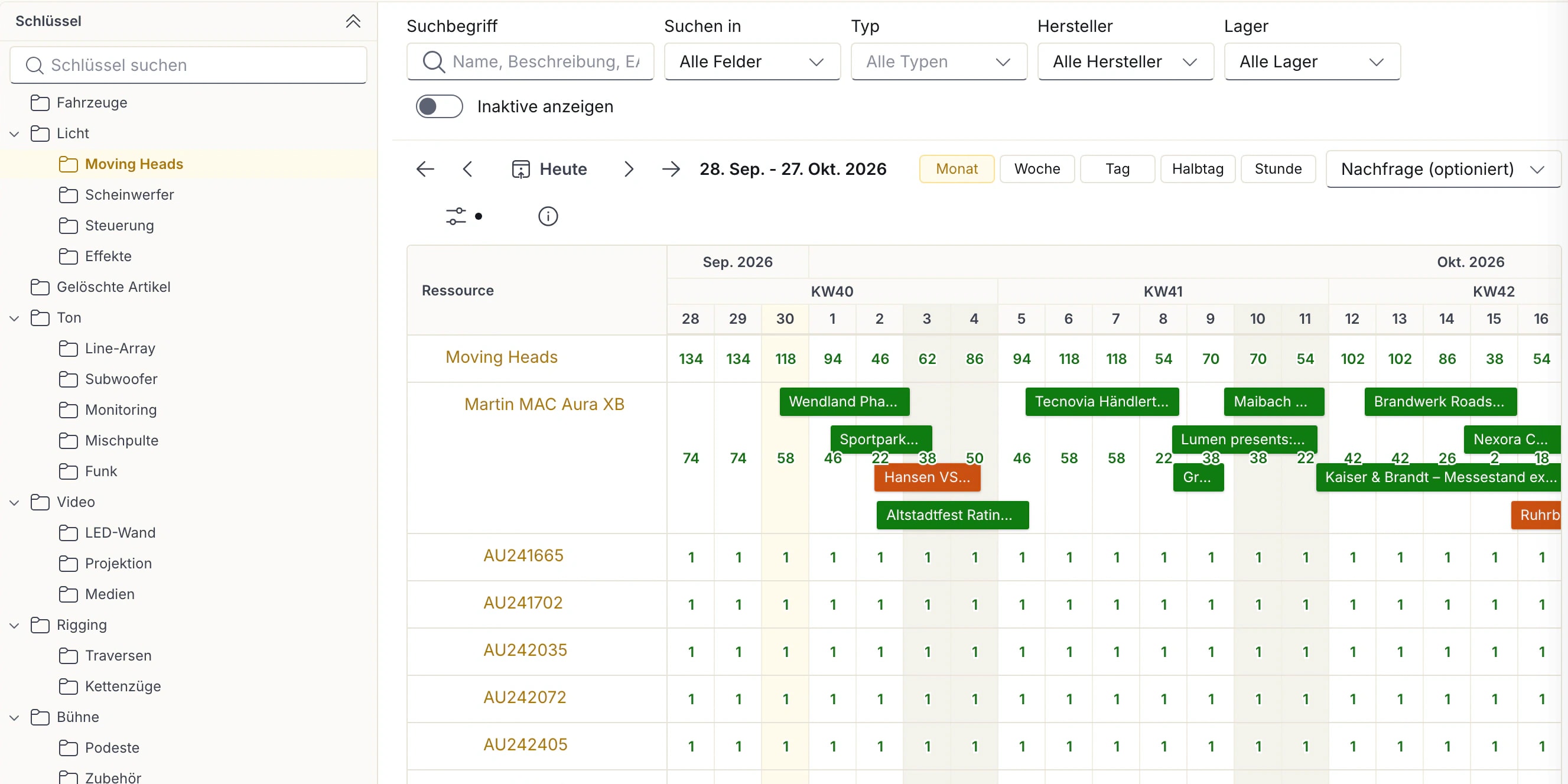The image size is (1568, 784).
Task: Jump forward with the long right arrow
Action: pos(671,168)
